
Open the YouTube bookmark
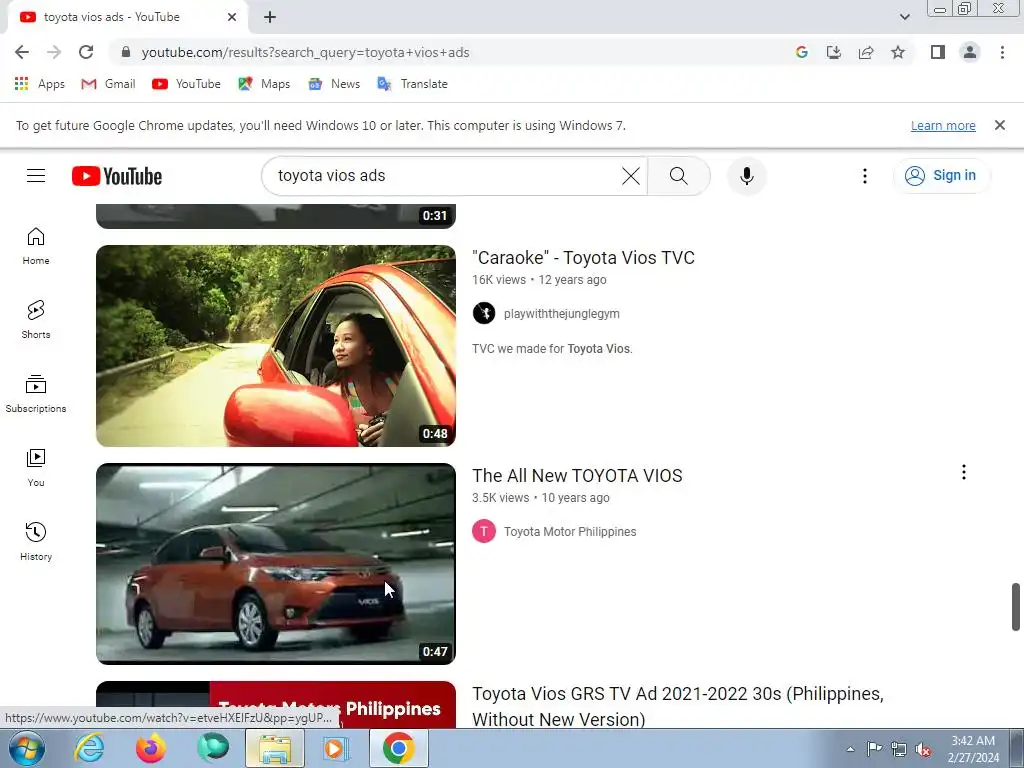click(186, 84)
